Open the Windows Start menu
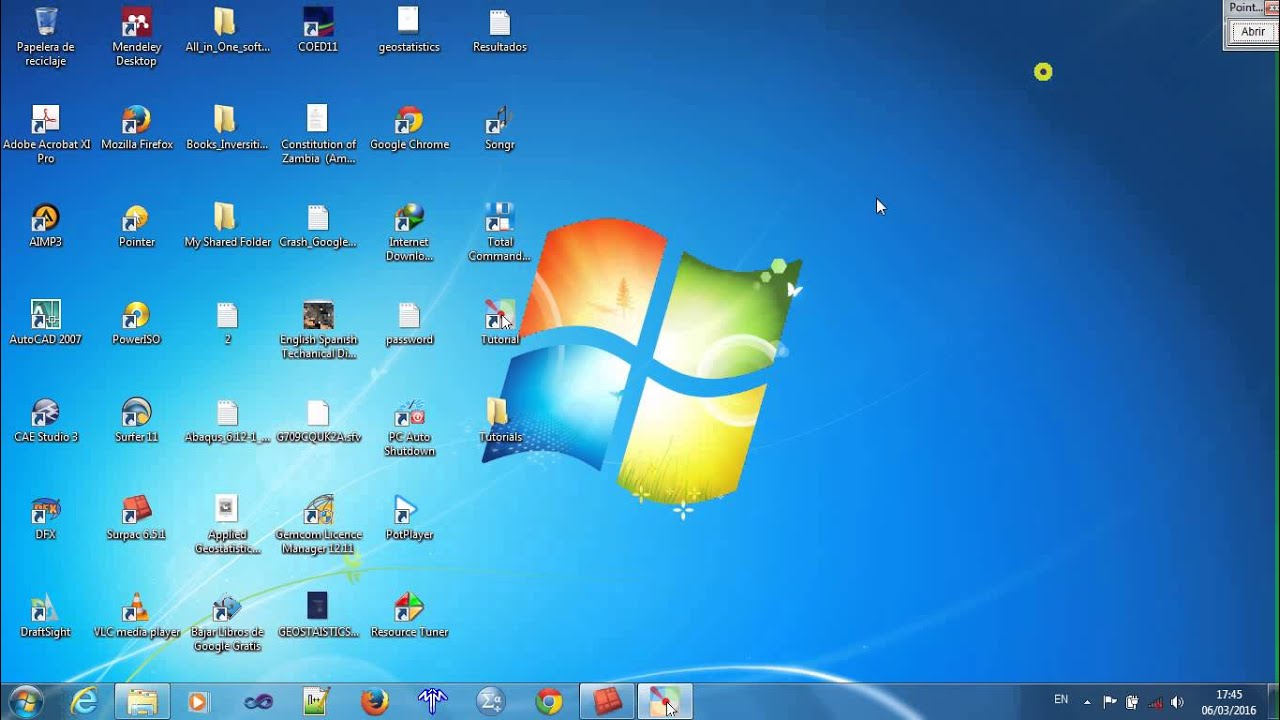The width and height of the screenshot is (1280, 720). click(25, 701)
